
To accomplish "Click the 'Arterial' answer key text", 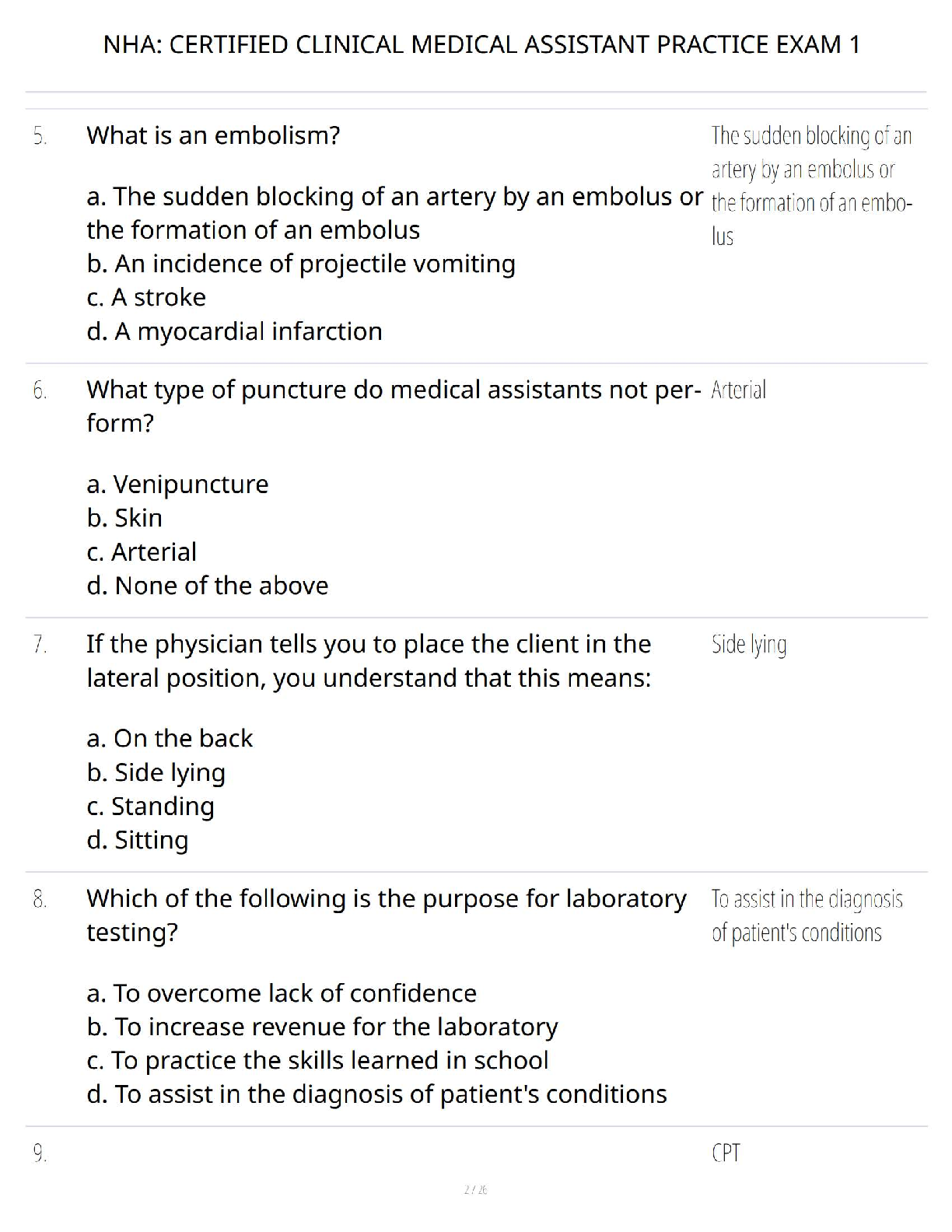I will coord(738,390).
